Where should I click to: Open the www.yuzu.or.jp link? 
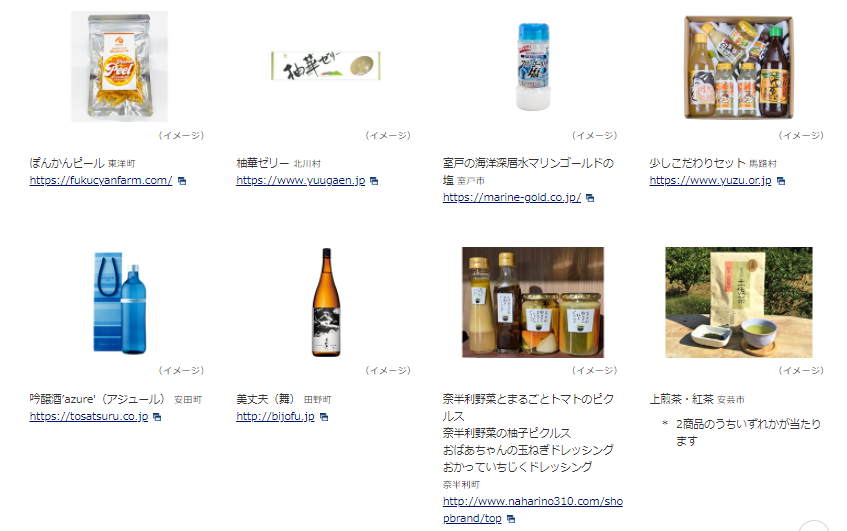[x=710, y=180]
